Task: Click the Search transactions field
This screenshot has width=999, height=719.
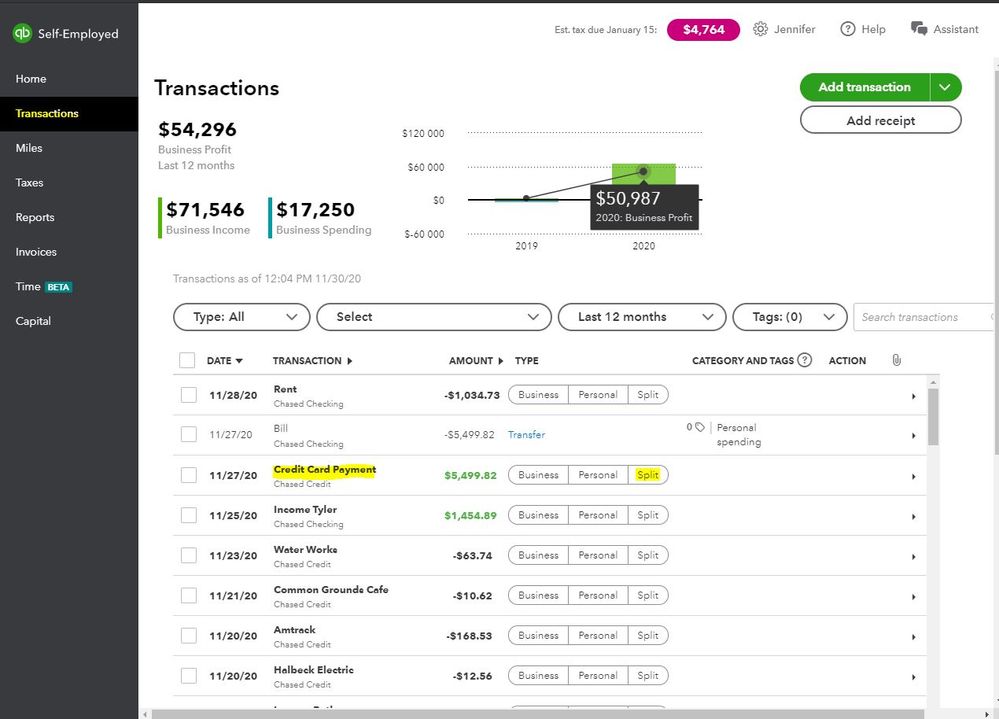Action: 923,317
